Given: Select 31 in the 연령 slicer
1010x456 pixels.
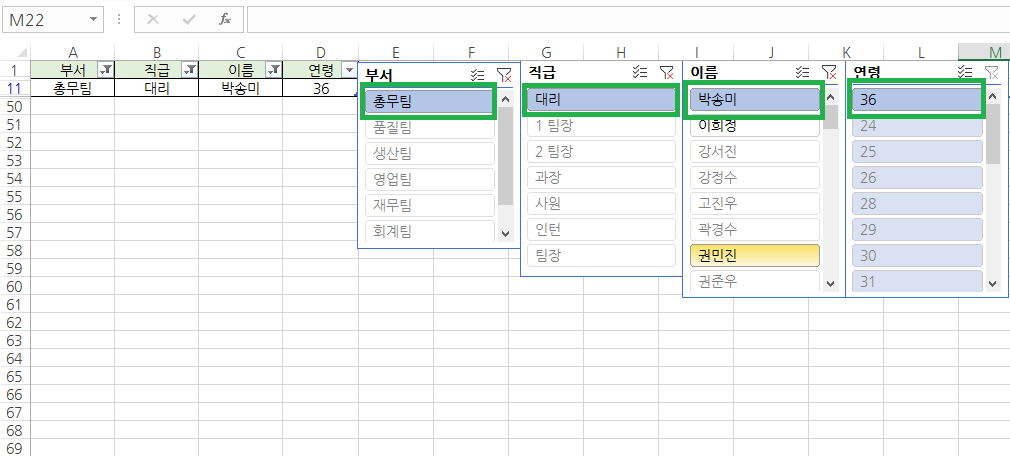Looking at the screenshot, I should coord(917,281).
